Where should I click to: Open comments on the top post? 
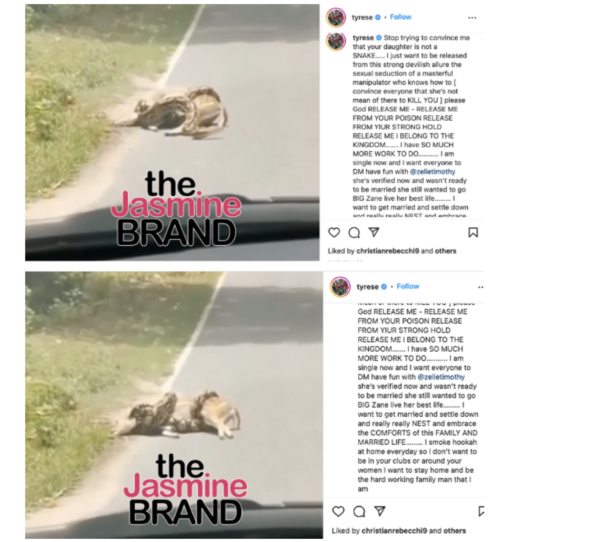(354, 232)
